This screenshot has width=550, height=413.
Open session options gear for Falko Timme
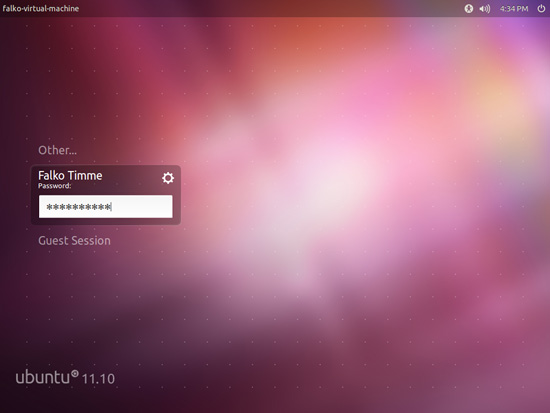click(x=168, y=178)
